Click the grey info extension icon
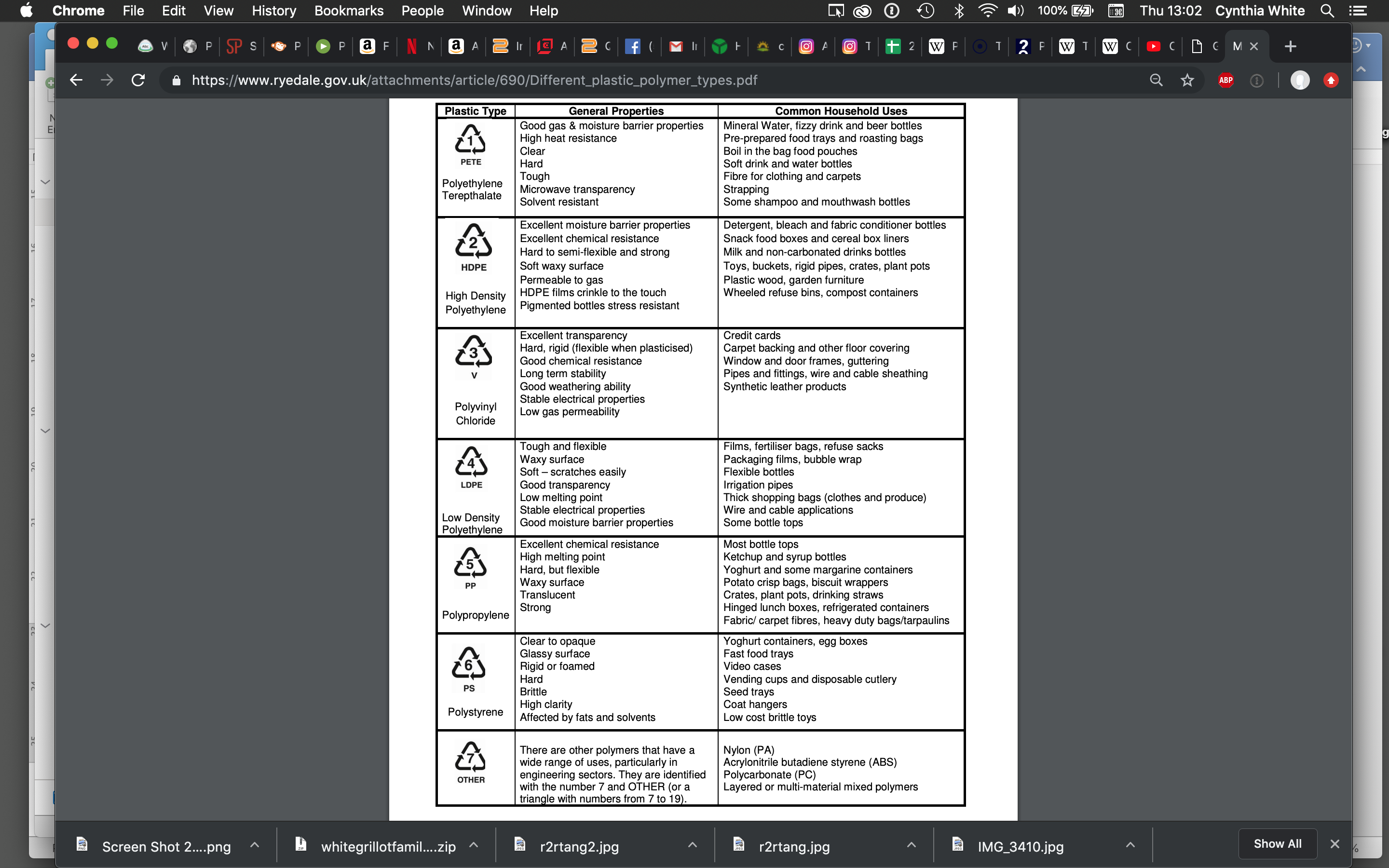The height and width of the screenshot is (868, 1389). tap(1256, 81)
